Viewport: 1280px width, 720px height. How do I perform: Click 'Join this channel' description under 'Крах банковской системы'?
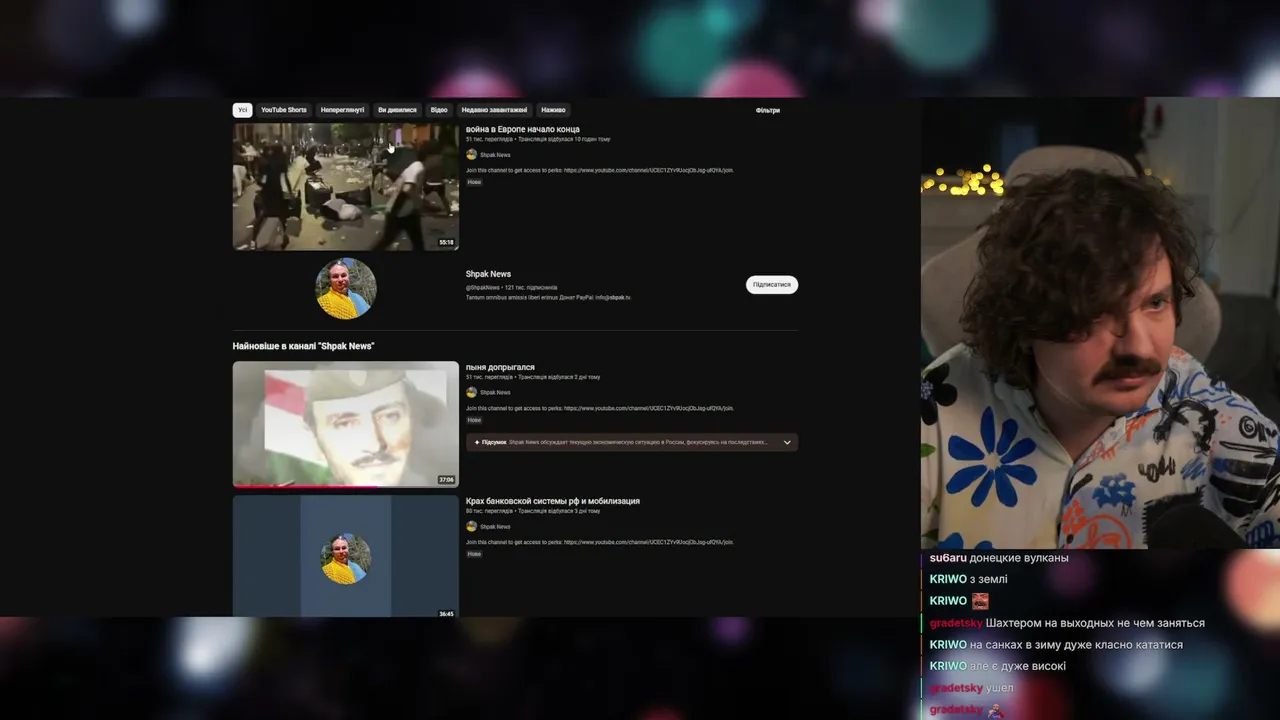[x=600, y=542]
